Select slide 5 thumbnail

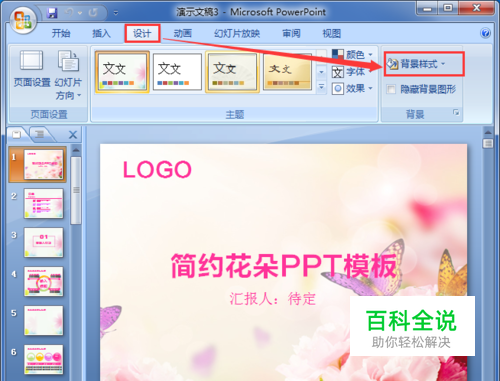[43, 321]
